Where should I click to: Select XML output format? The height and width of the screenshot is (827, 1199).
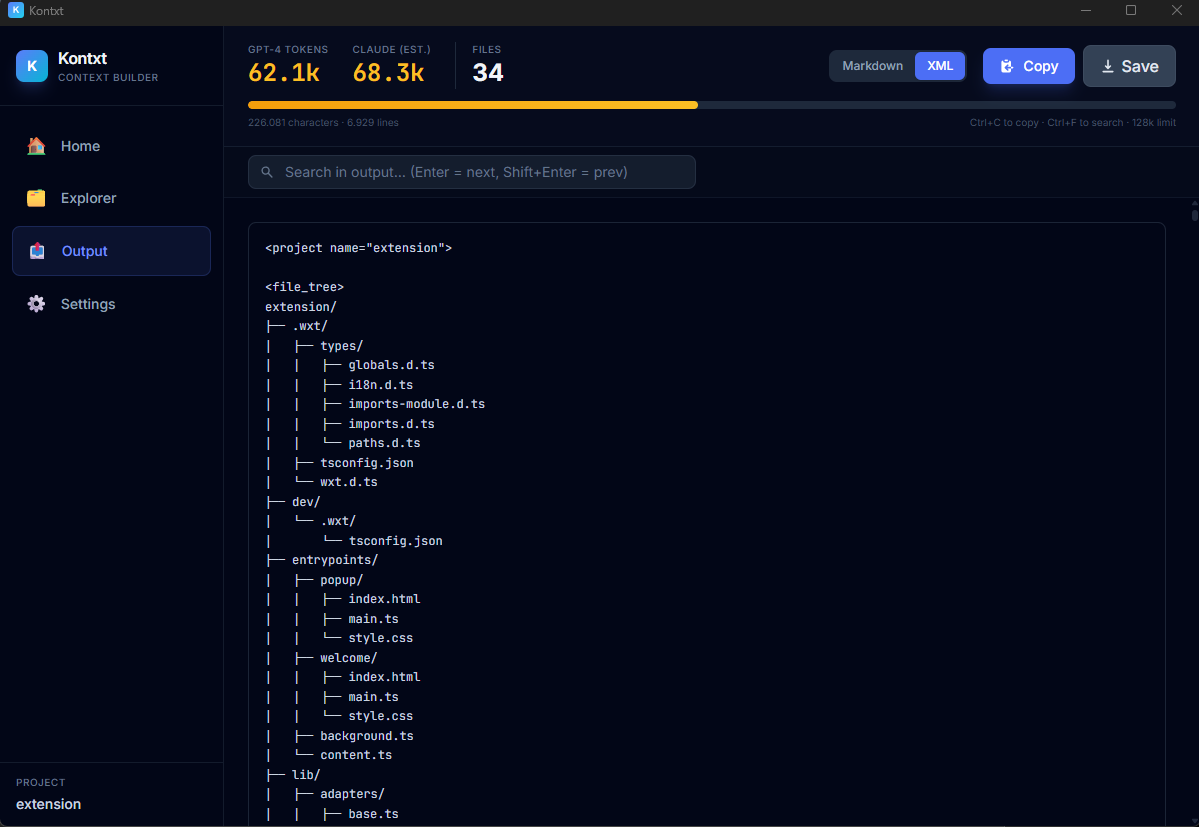click(x=940, y=66)
